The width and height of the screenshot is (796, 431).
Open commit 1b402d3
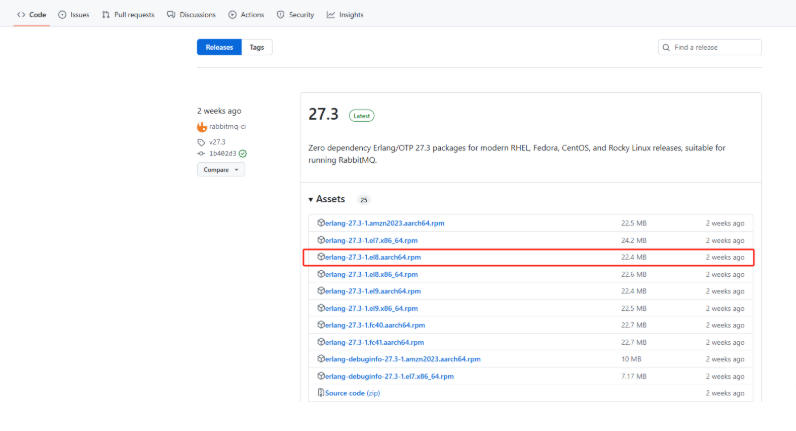223,153
